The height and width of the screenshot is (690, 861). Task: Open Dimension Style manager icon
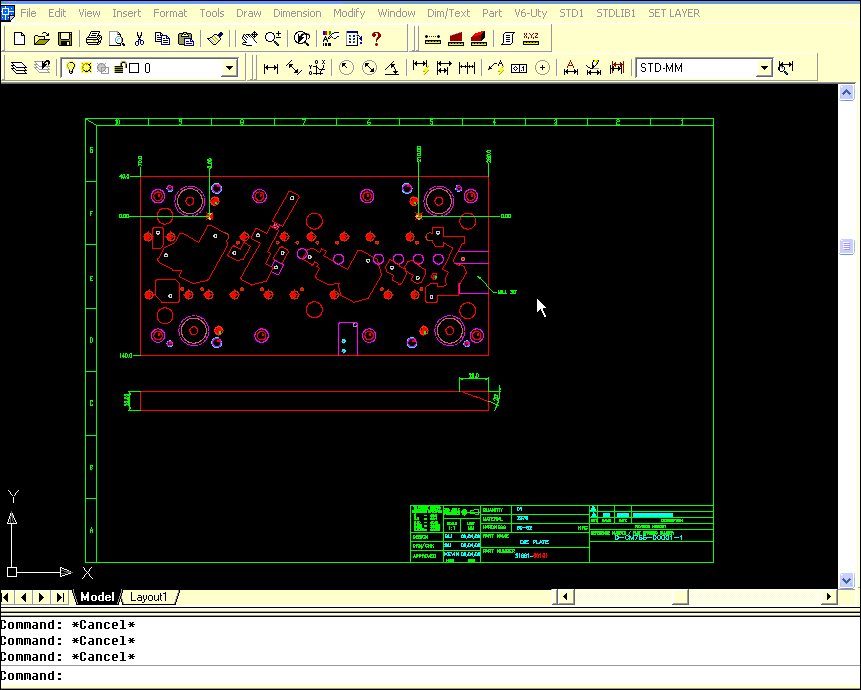pos(786,68)
